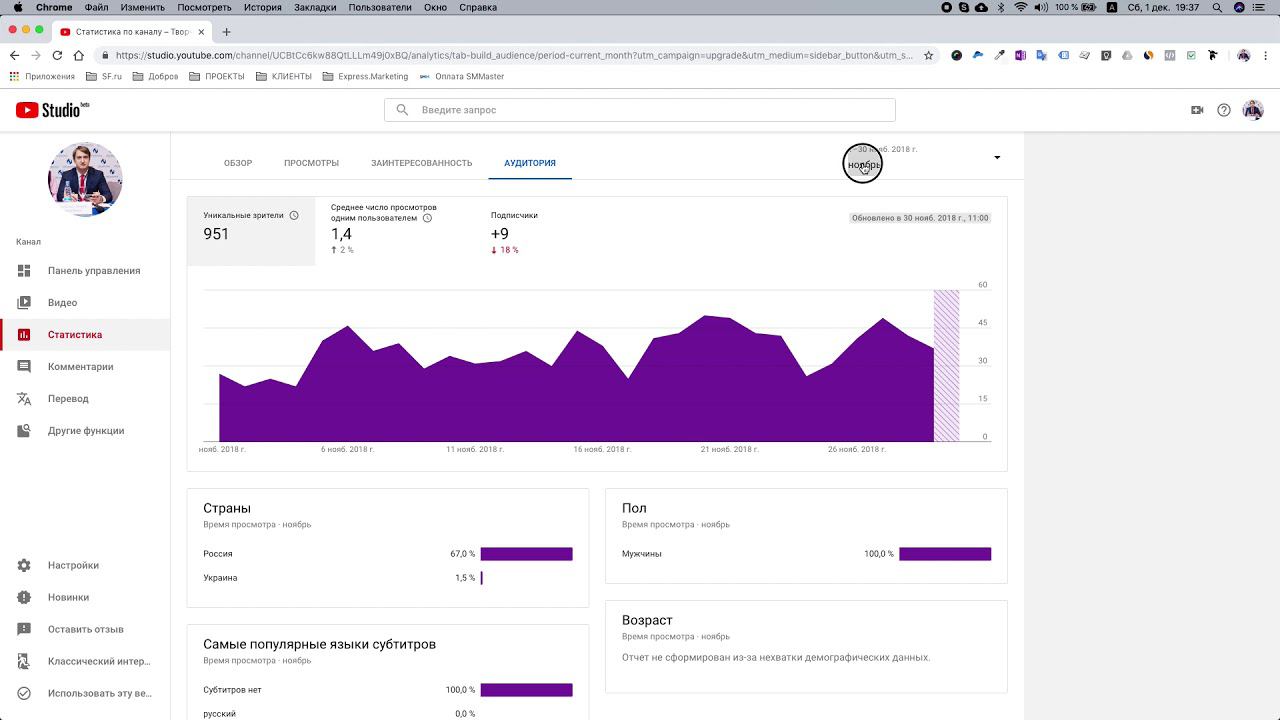Switch to the Обзор tab
The width and height of the screenshot is (1280, 720).
point(238,163)
